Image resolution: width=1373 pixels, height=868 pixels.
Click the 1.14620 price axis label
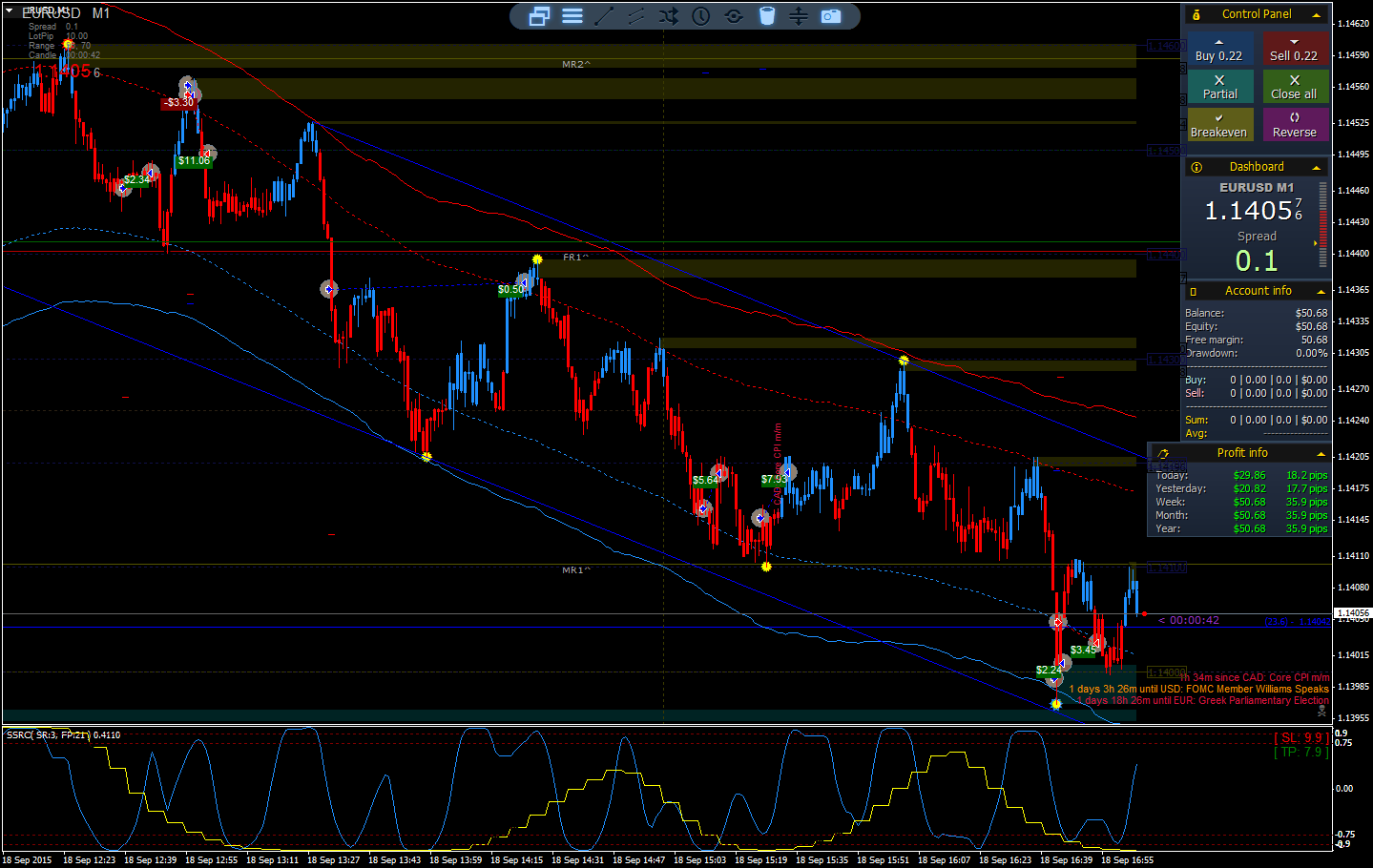pos(1352,23)
